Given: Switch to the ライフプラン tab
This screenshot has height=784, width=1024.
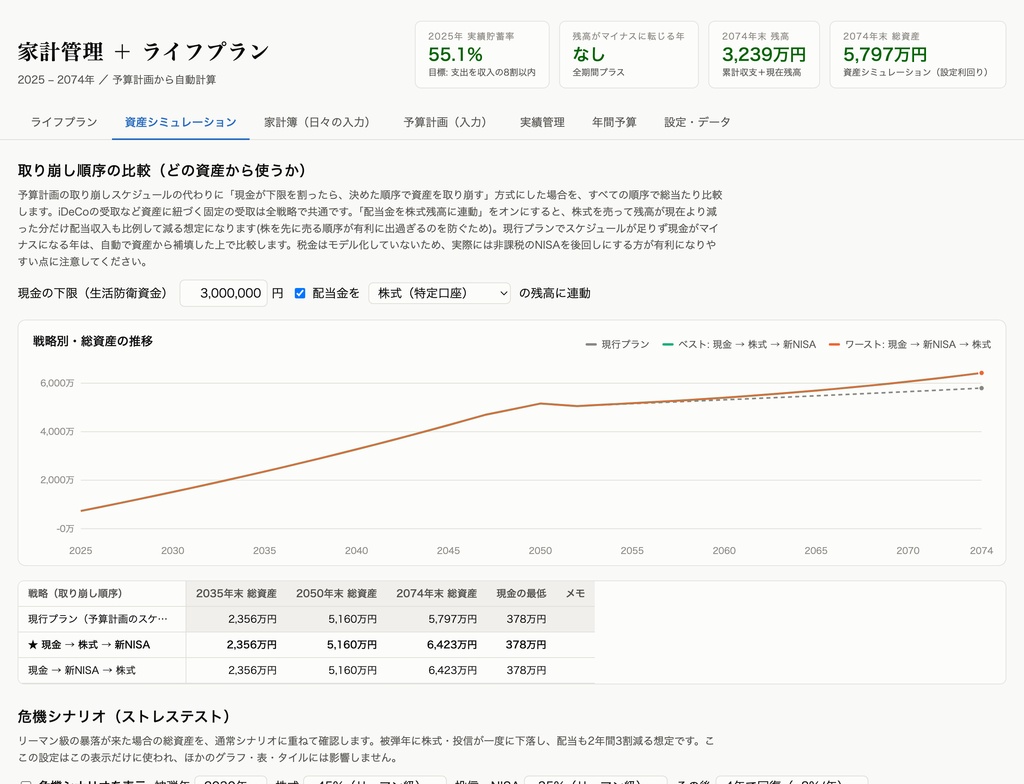Looking at the screenshot, I should 64,122.
